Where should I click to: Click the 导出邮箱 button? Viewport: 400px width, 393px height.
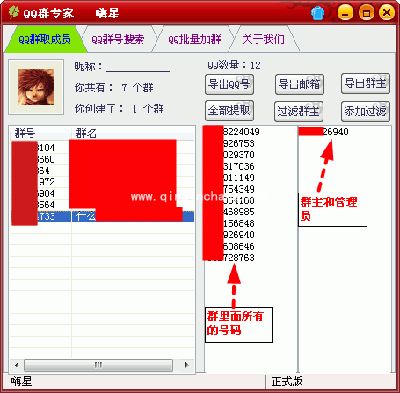coord(299,84)
